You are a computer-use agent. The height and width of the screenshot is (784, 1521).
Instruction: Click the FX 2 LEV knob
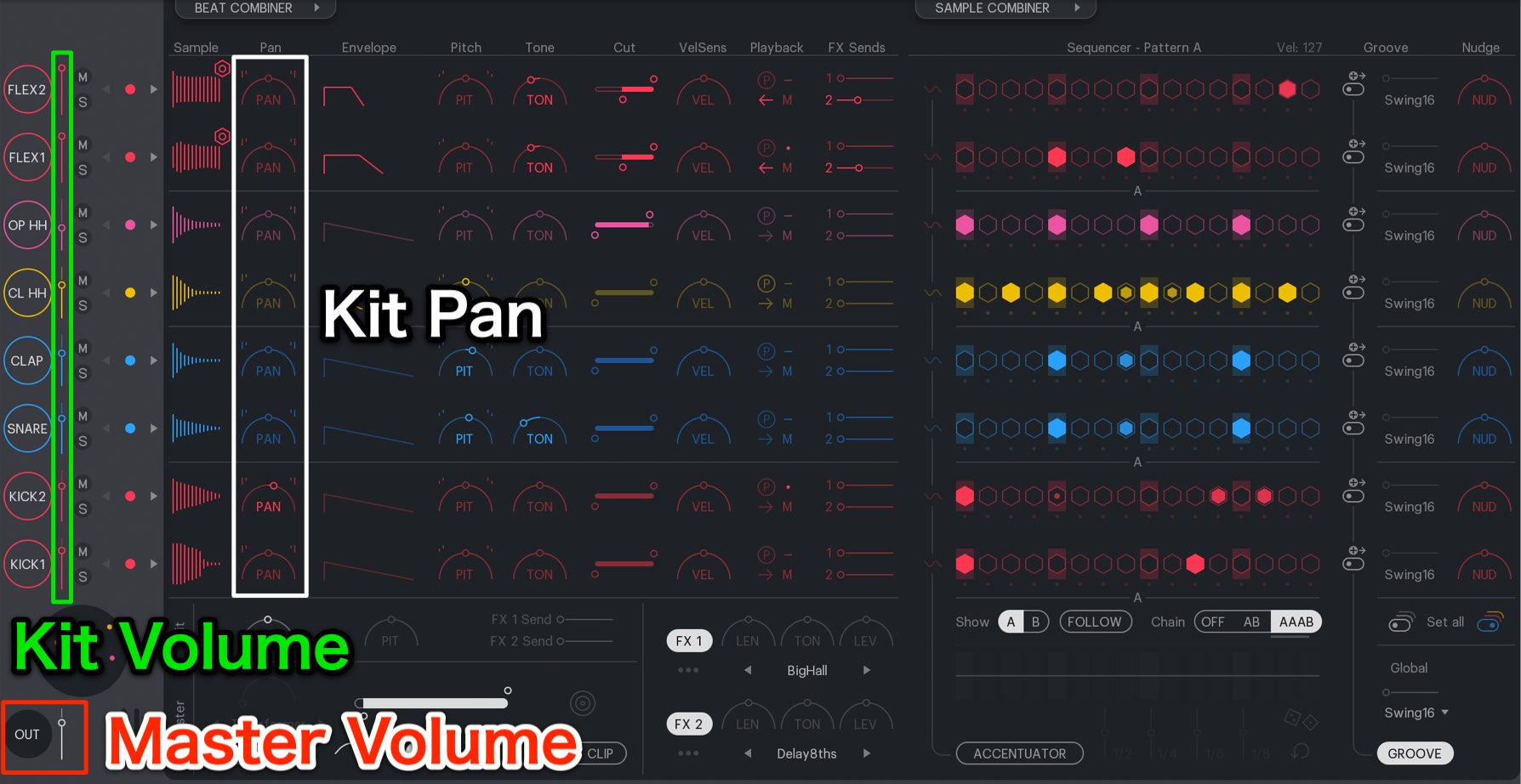[865, 715]
